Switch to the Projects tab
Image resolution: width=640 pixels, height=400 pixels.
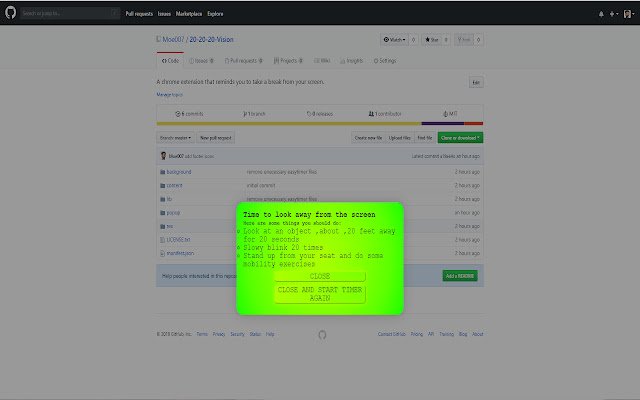tap(288, 61)
